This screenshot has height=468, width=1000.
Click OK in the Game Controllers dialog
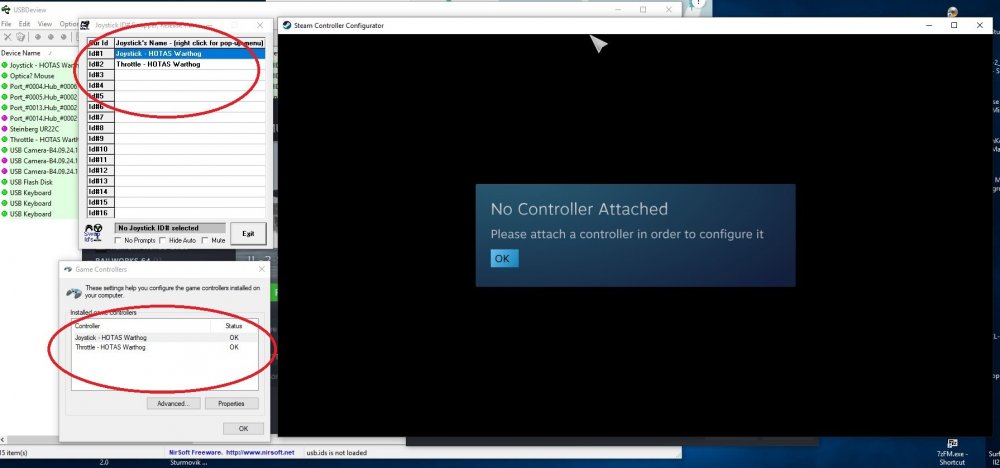[x=243, y=428]
